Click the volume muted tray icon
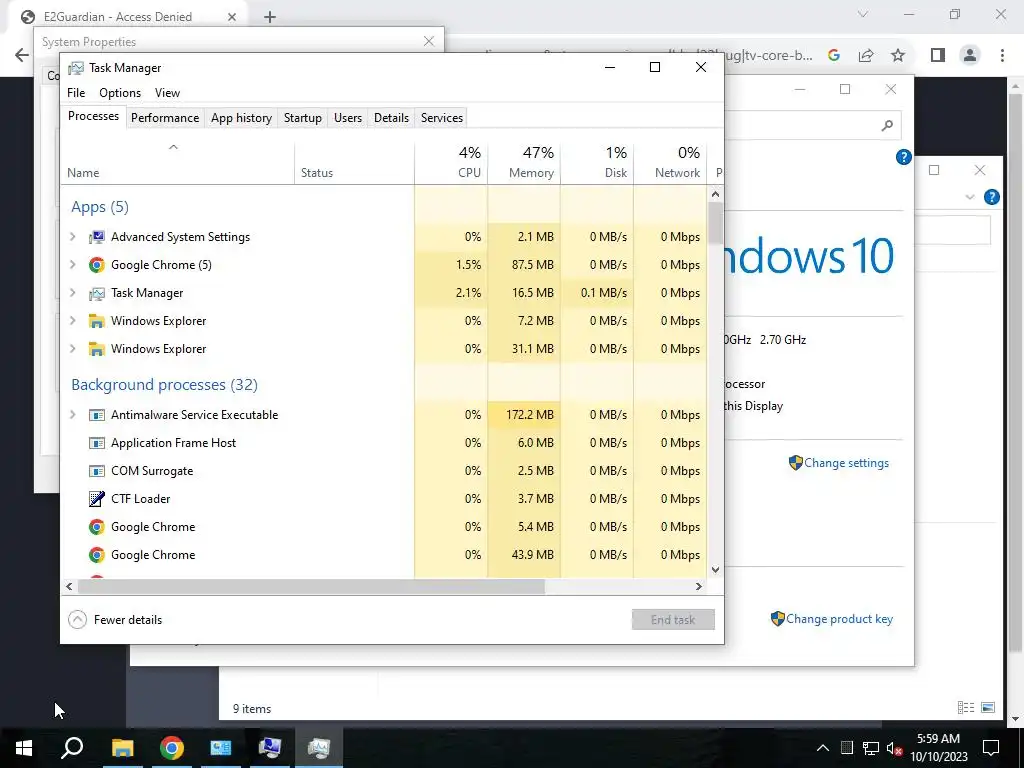The width and height of the screenshot is (1024, 768). [x=894, y=748]
